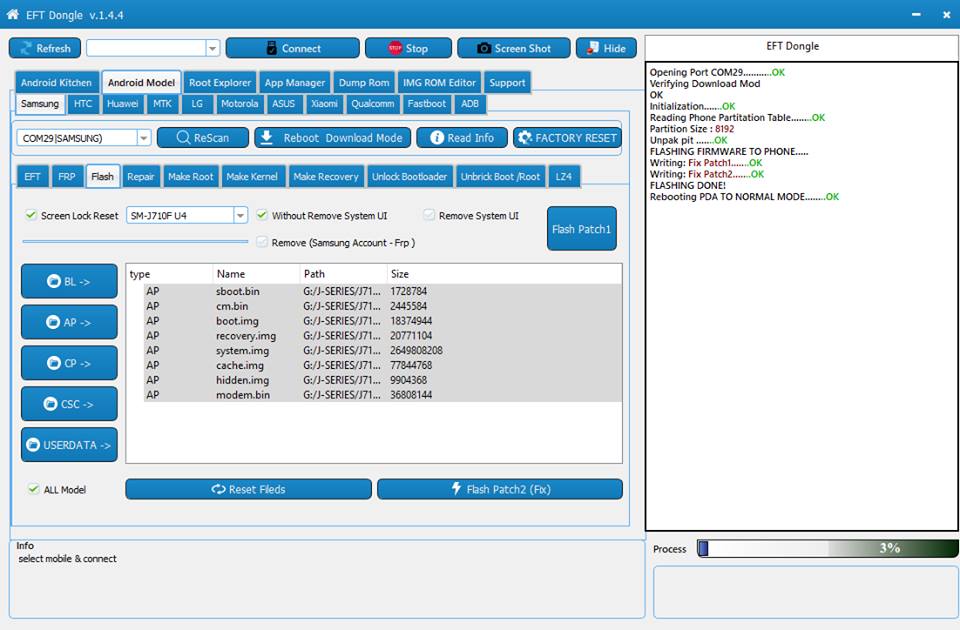Expand the empty dropdown next to Refresh
The height and width of the screenshot is (630, 960).
point(212,48)
